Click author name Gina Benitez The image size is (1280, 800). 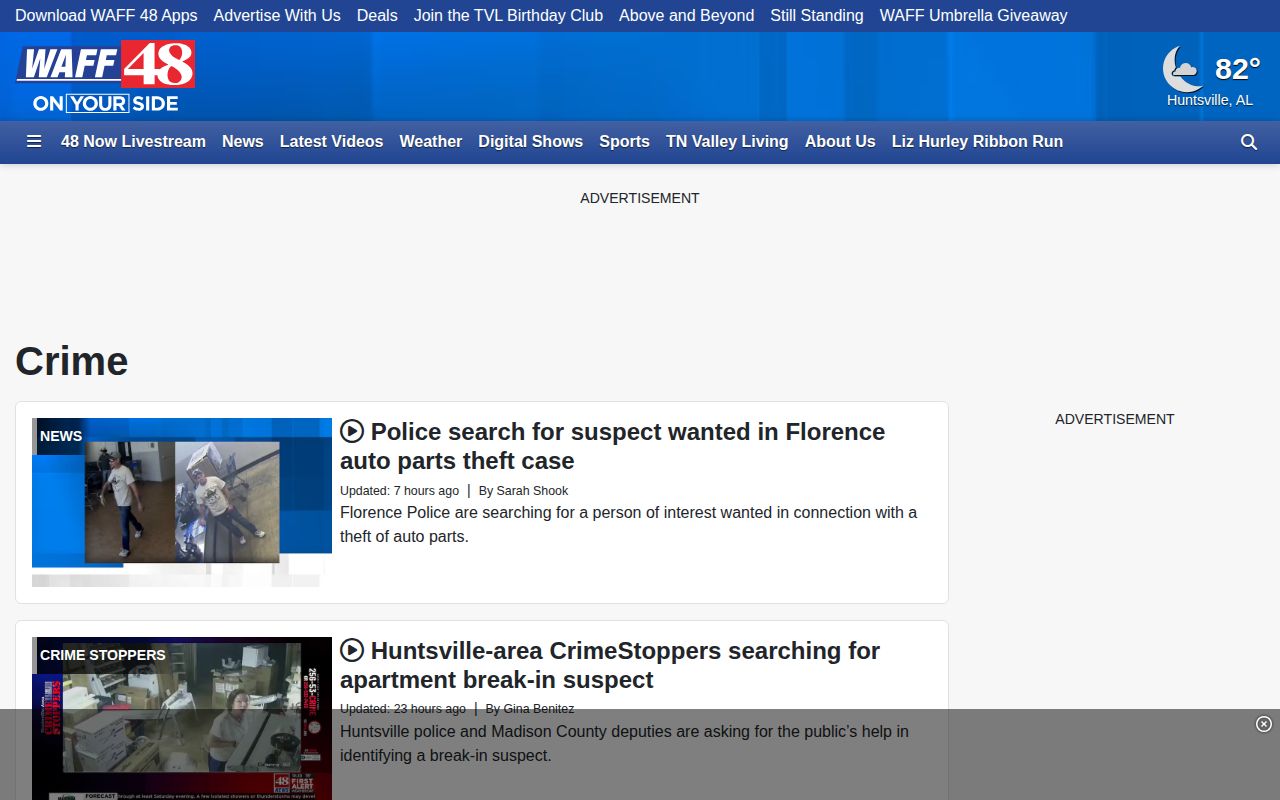click(x=539, y=709)
